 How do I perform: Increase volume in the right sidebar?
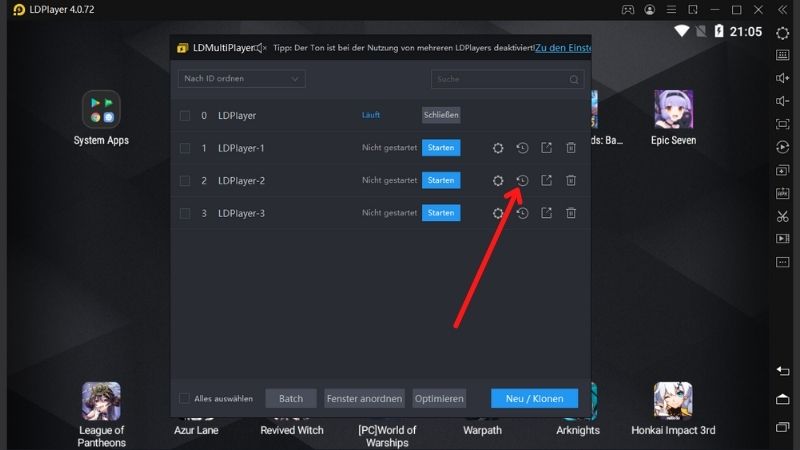tap(783, 78)
